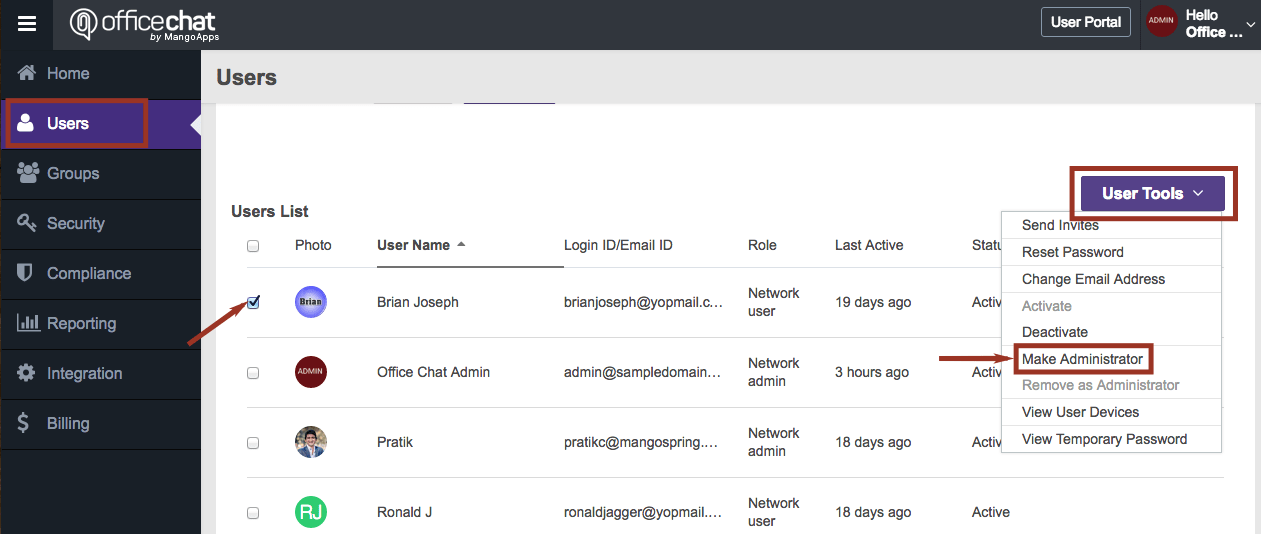
Task: Select Reset Password menu entry
Action: click(1072, 252)
